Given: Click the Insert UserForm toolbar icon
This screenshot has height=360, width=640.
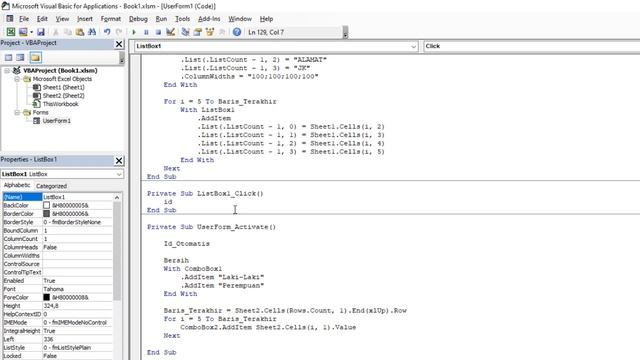Looking at the screenshot, I should coord(23,32).
